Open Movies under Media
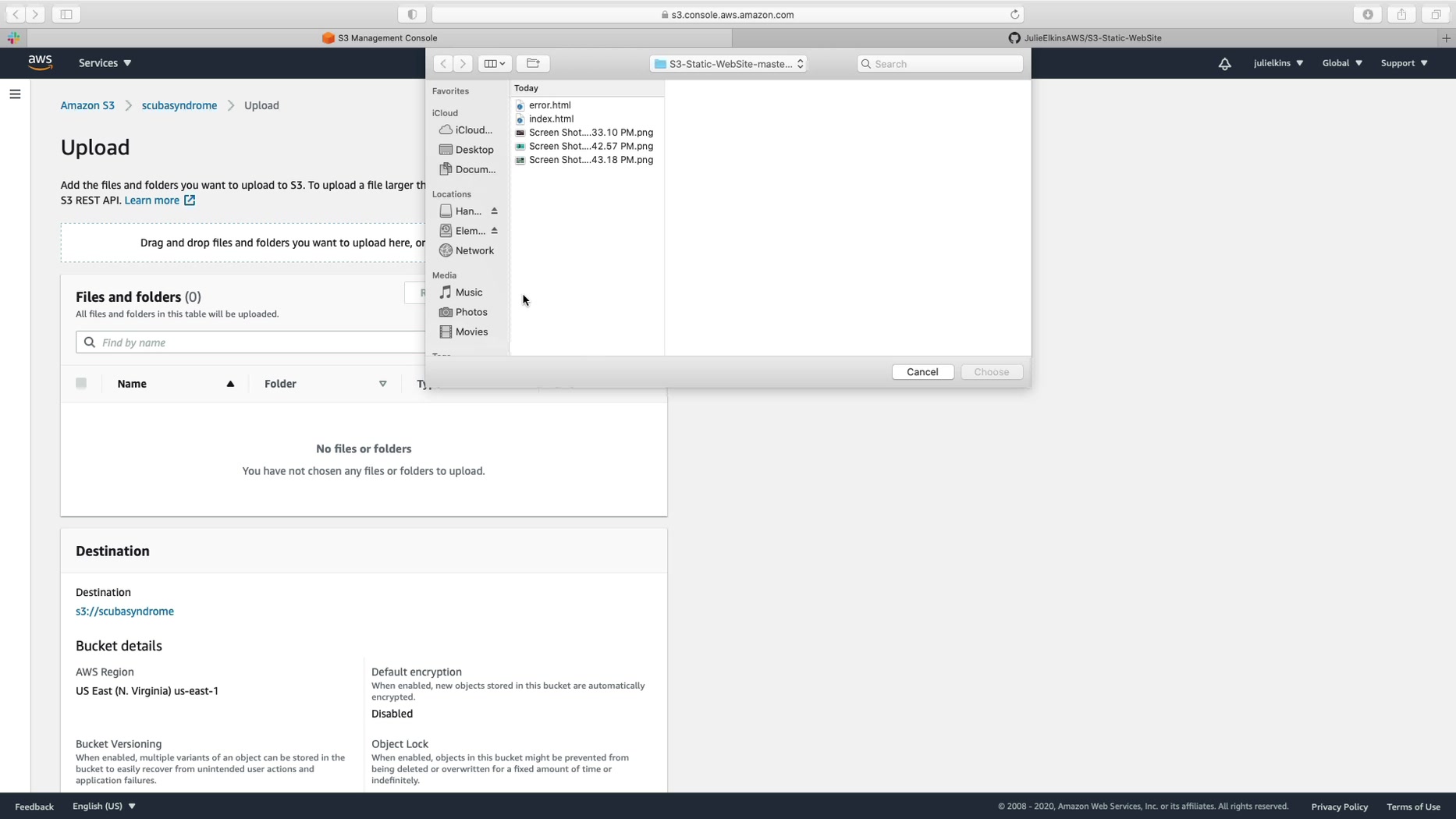This screenshot has width=1456, height=819. click(463, 331)
